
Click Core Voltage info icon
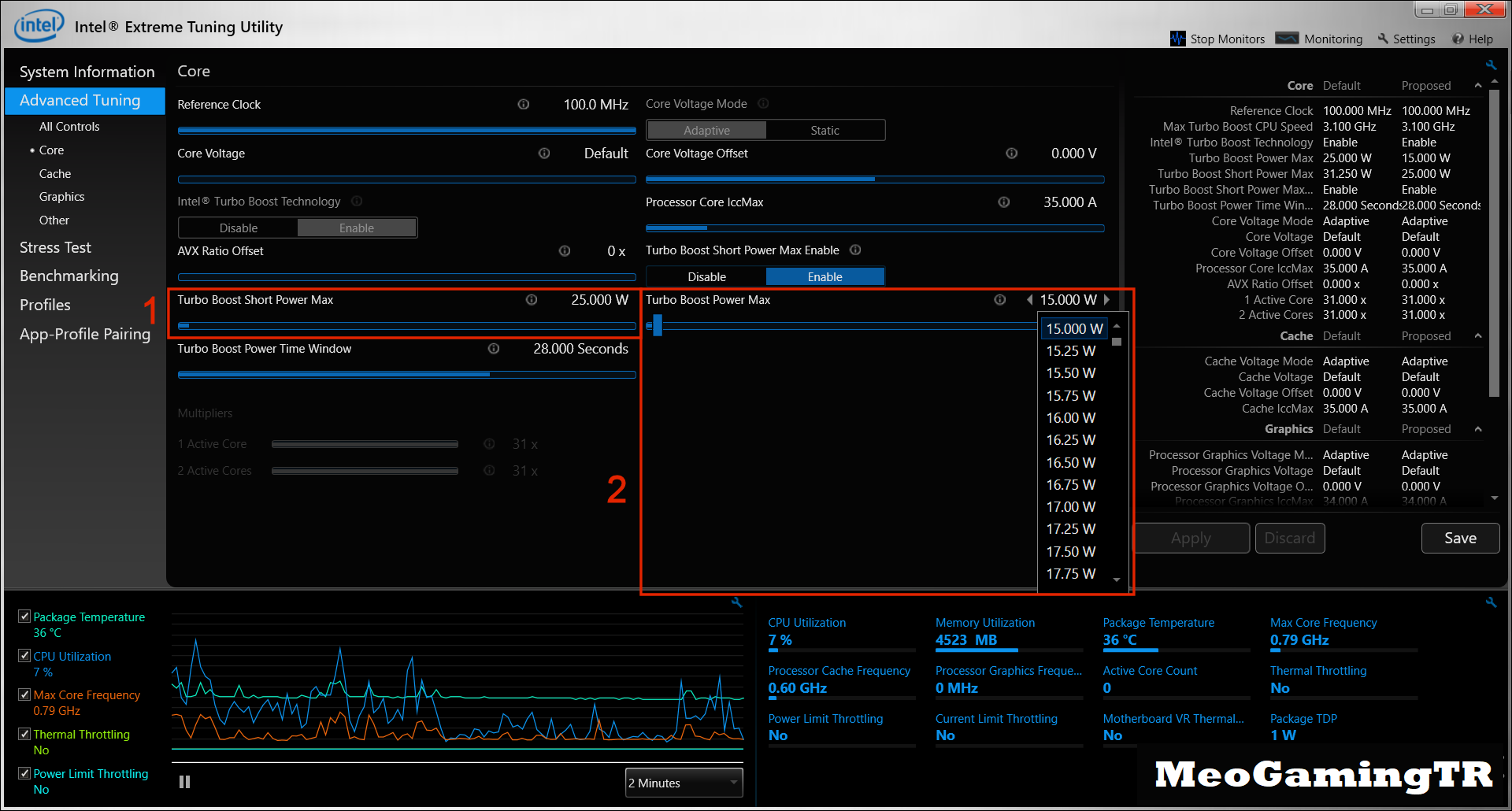tap(544, 153)
